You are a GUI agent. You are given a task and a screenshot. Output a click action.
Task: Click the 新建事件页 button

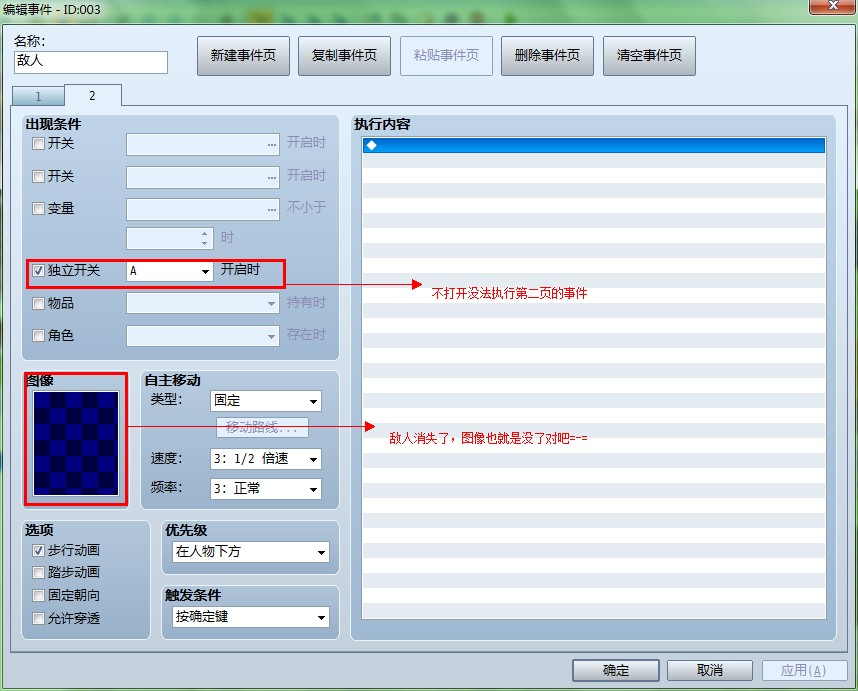coord(243,56)
